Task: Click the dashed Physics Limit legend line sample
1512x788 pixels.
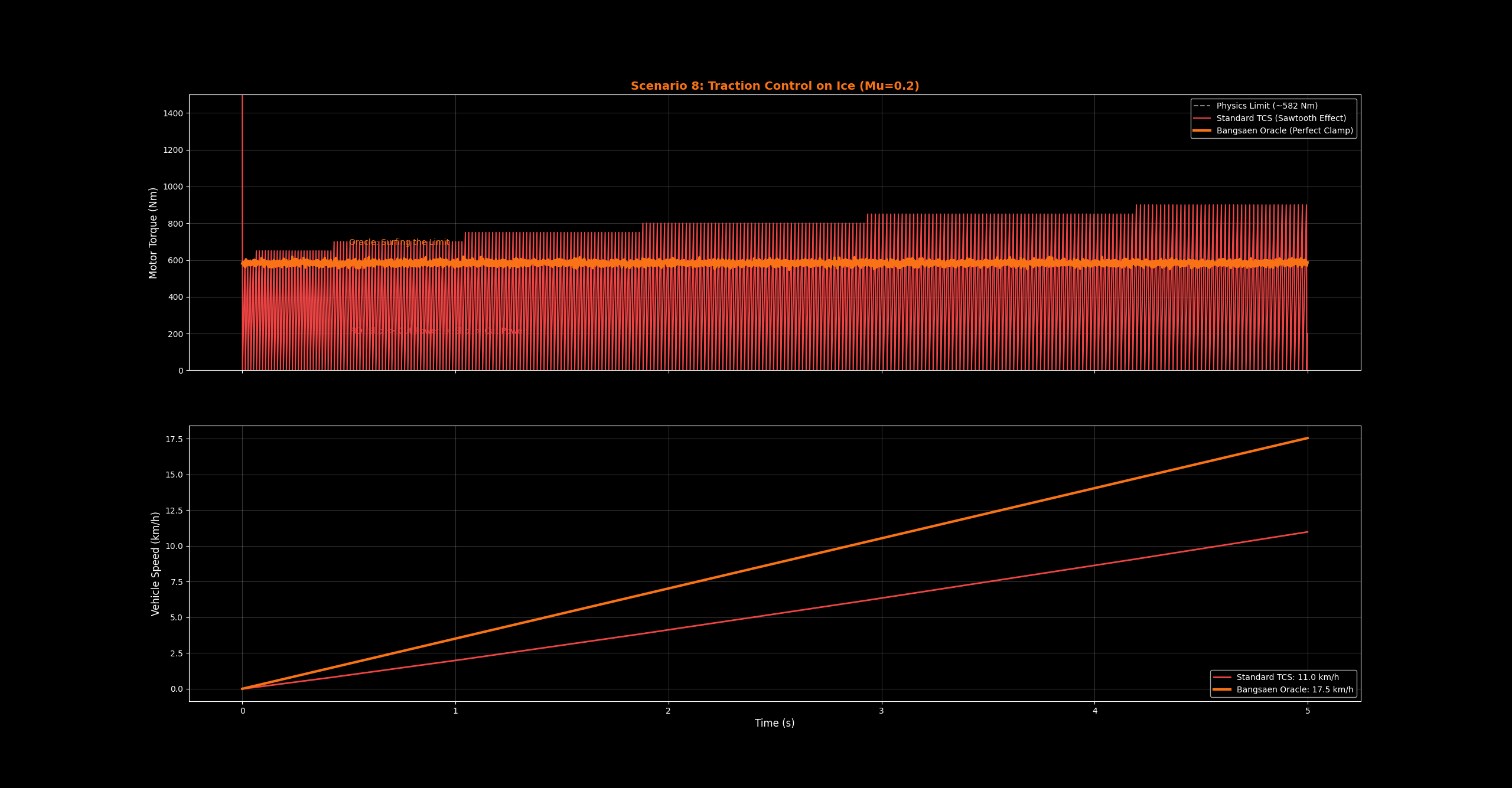Action: point(1202,106)
